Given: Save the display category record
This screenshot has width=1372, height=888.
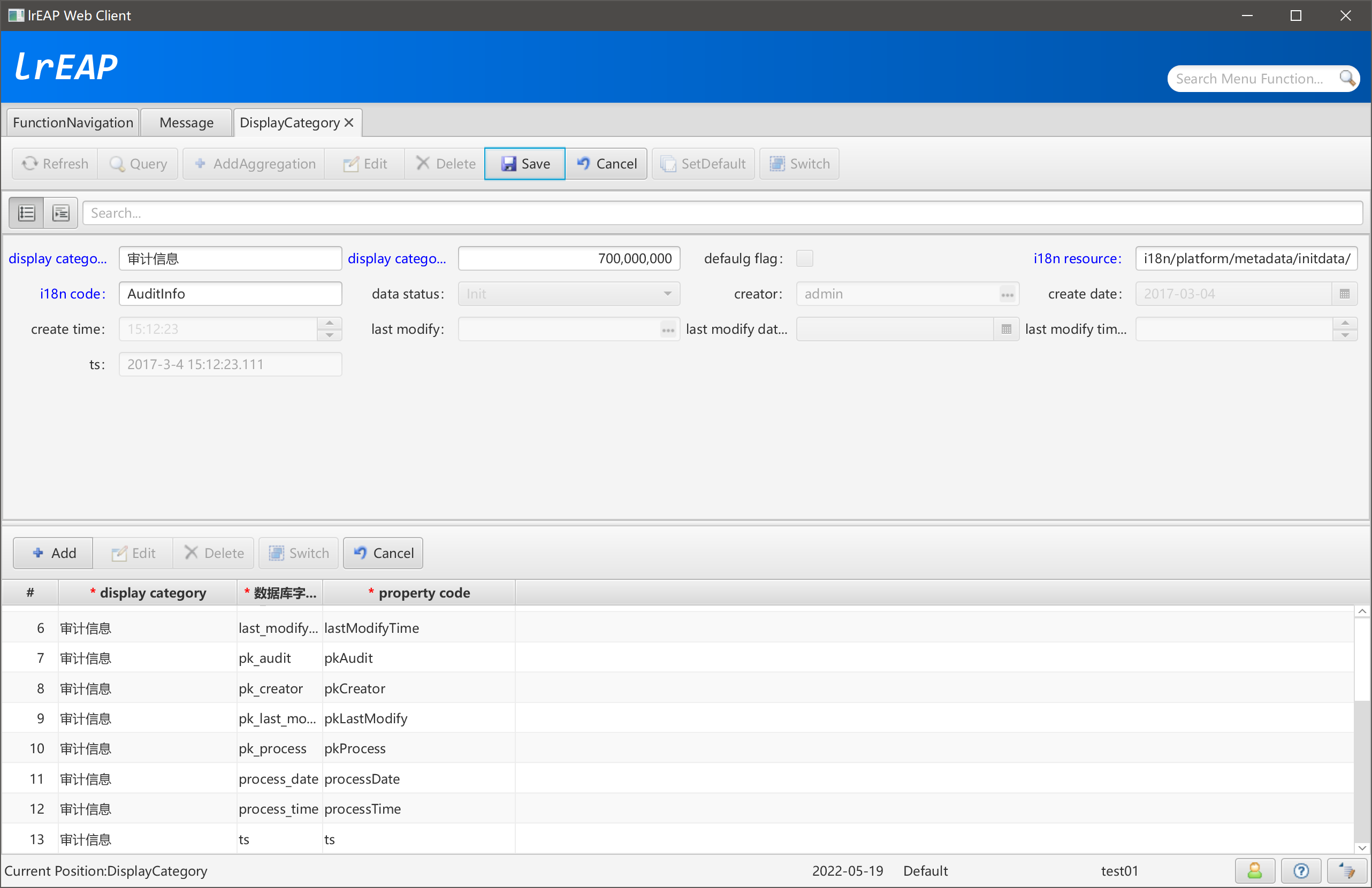Looking at the screenshot, I should 524,164.
